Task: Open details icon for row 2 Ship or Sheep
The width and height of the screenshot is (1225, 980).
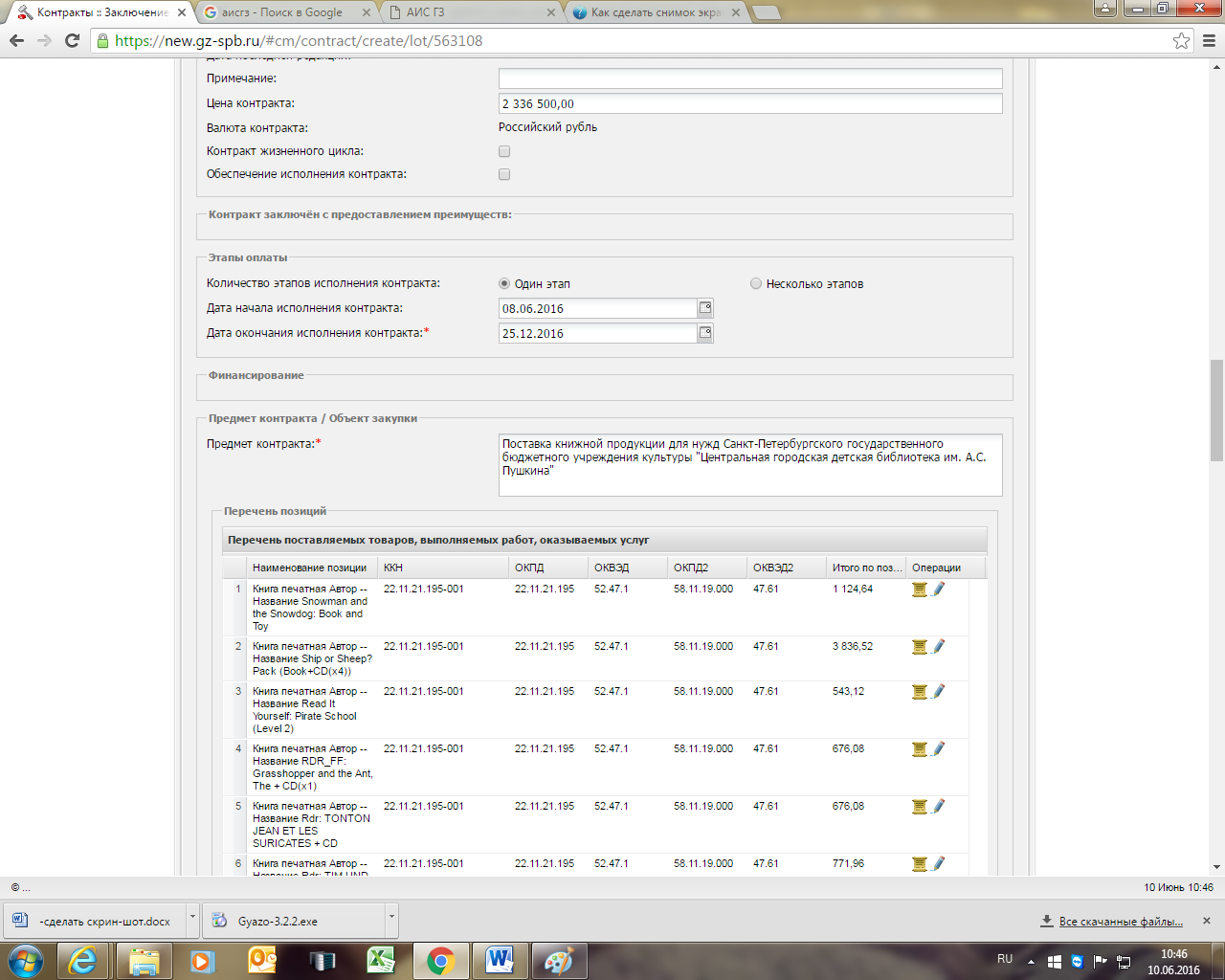Action: click(x=920, y=647)
